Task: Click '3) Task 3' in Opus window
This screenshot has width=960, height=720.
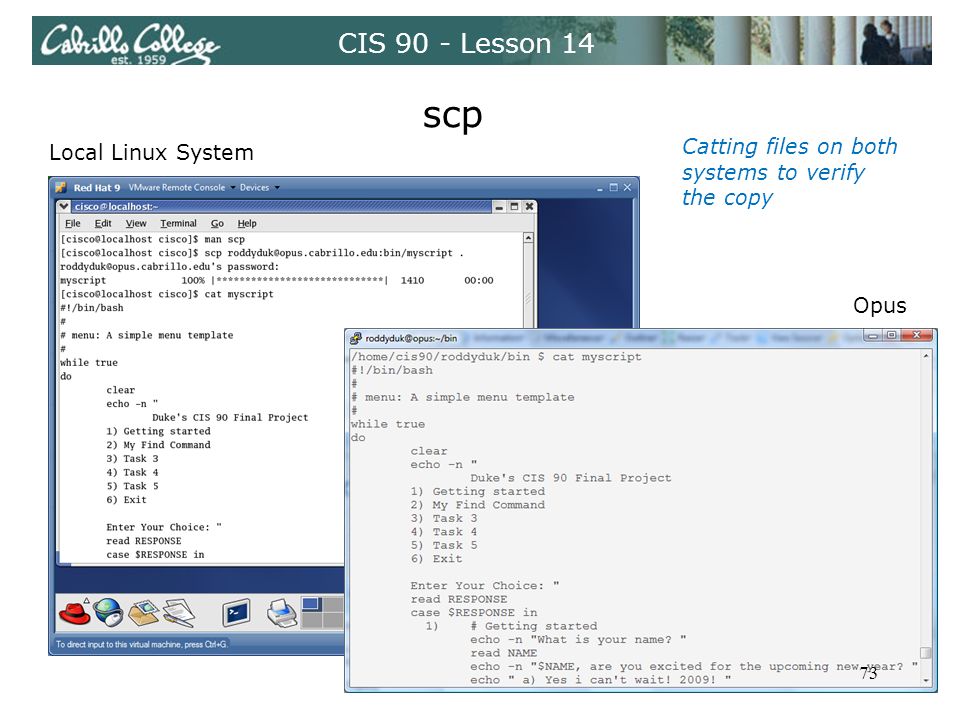Action: [444, 519]
